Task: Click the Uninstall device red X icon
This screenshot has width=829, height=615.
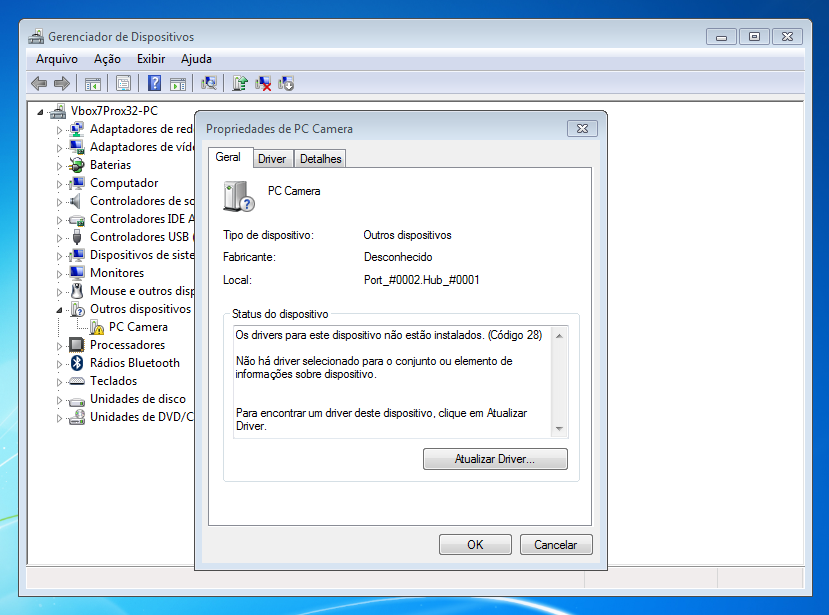Action: (x=263, y=84)
